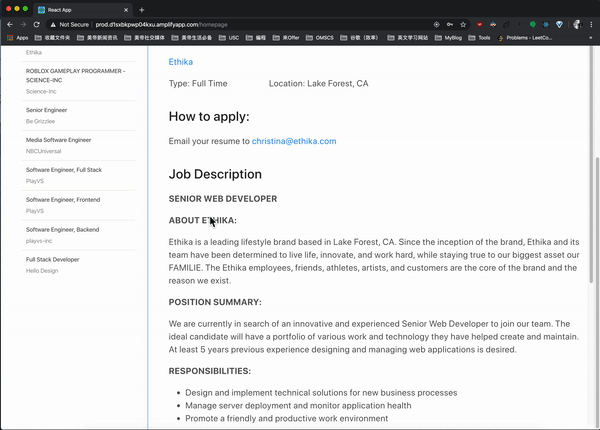Screen dimensions: 600x430
Task: Select the Software Engineer, Frontend job
Action: coord(78,205)
